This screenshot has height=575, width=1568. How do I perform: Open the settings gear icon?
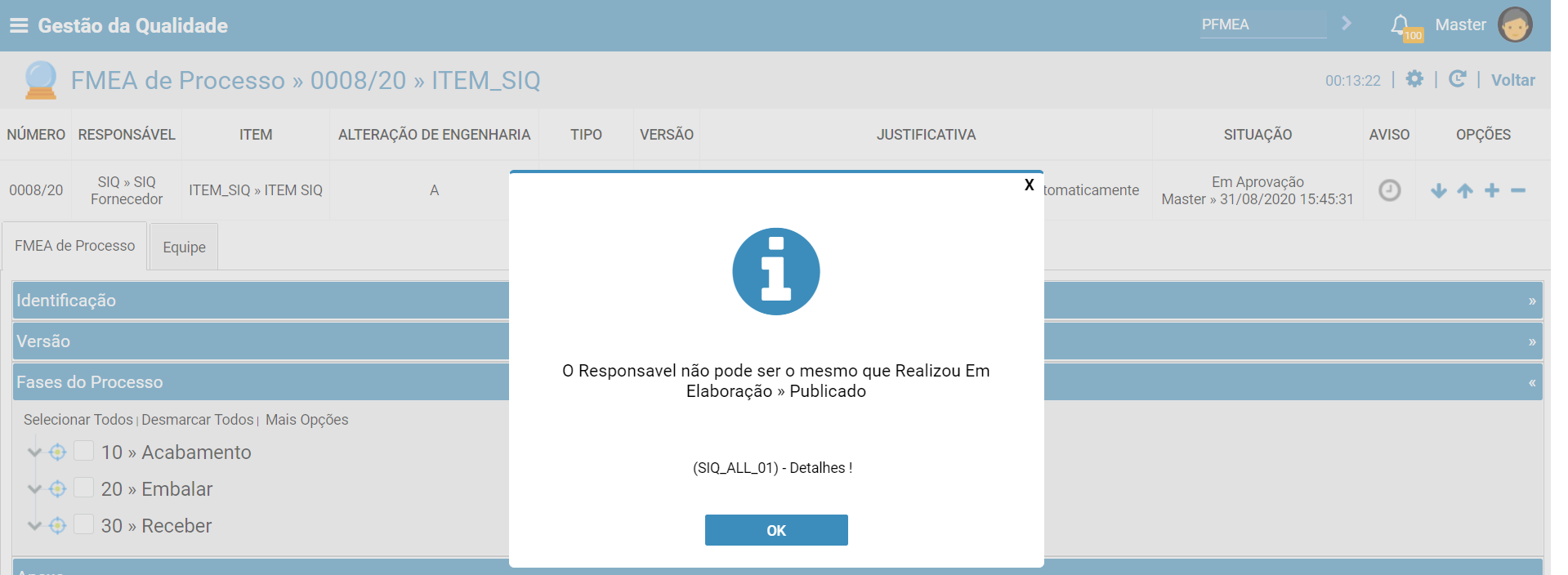[1414, 78]
